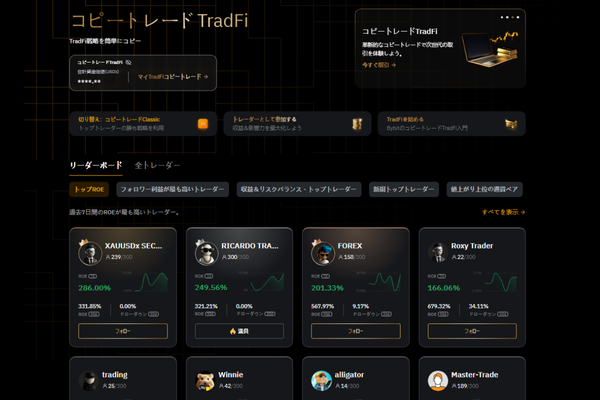The image size is (600, 400).
Task: Open RICARDO TRA trader avatar
Action: click(205, 252)
